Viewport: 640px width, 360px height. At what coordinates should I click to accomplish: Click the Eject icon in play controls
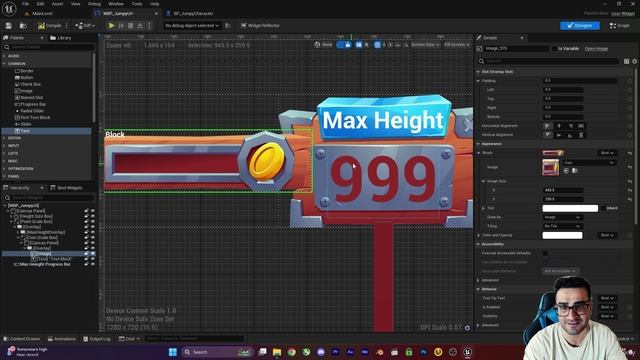pyautogui.click(x=140, y=25)
